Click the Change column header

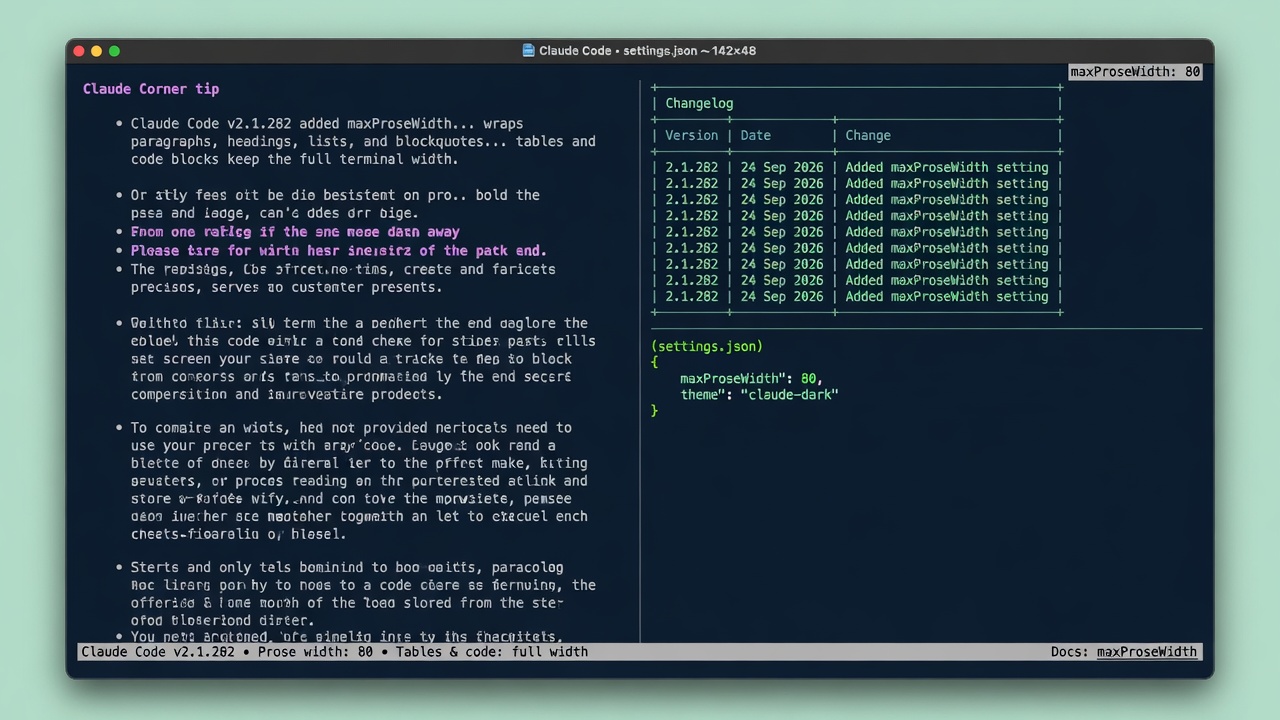[x=867, y=135]
